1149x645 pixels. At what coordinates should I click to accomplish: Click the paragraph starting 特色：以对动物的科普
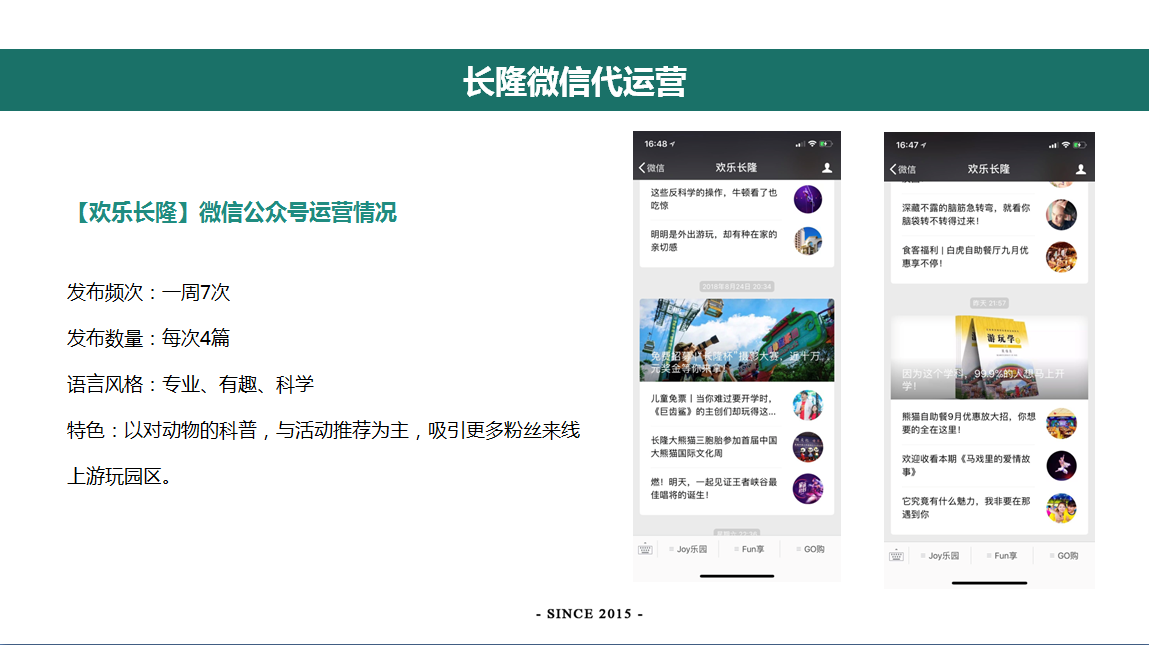(x=324, y=453)
